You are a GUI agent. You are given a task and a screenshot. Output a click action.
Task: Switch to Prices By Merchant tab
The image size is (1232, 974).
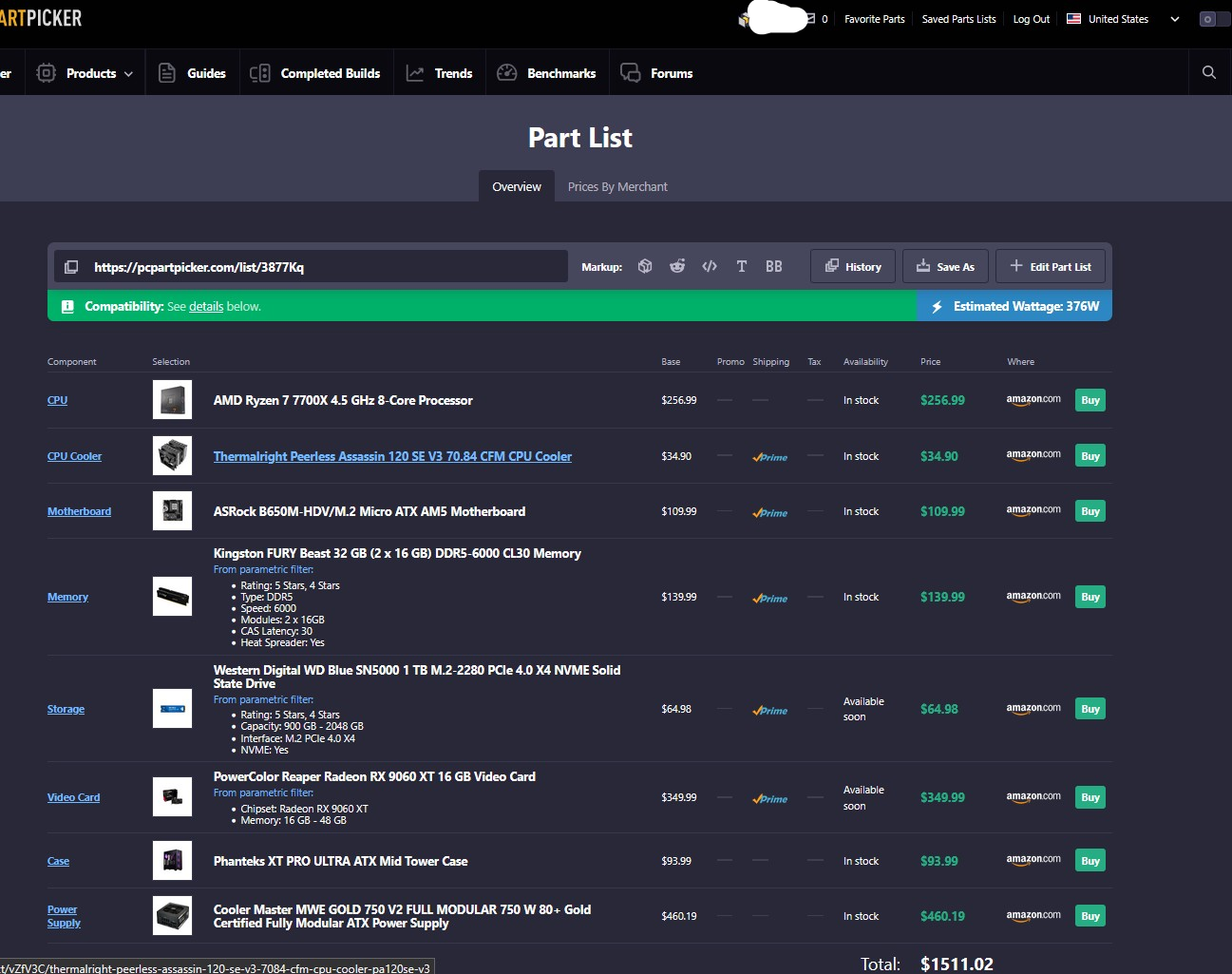point(617,186)
